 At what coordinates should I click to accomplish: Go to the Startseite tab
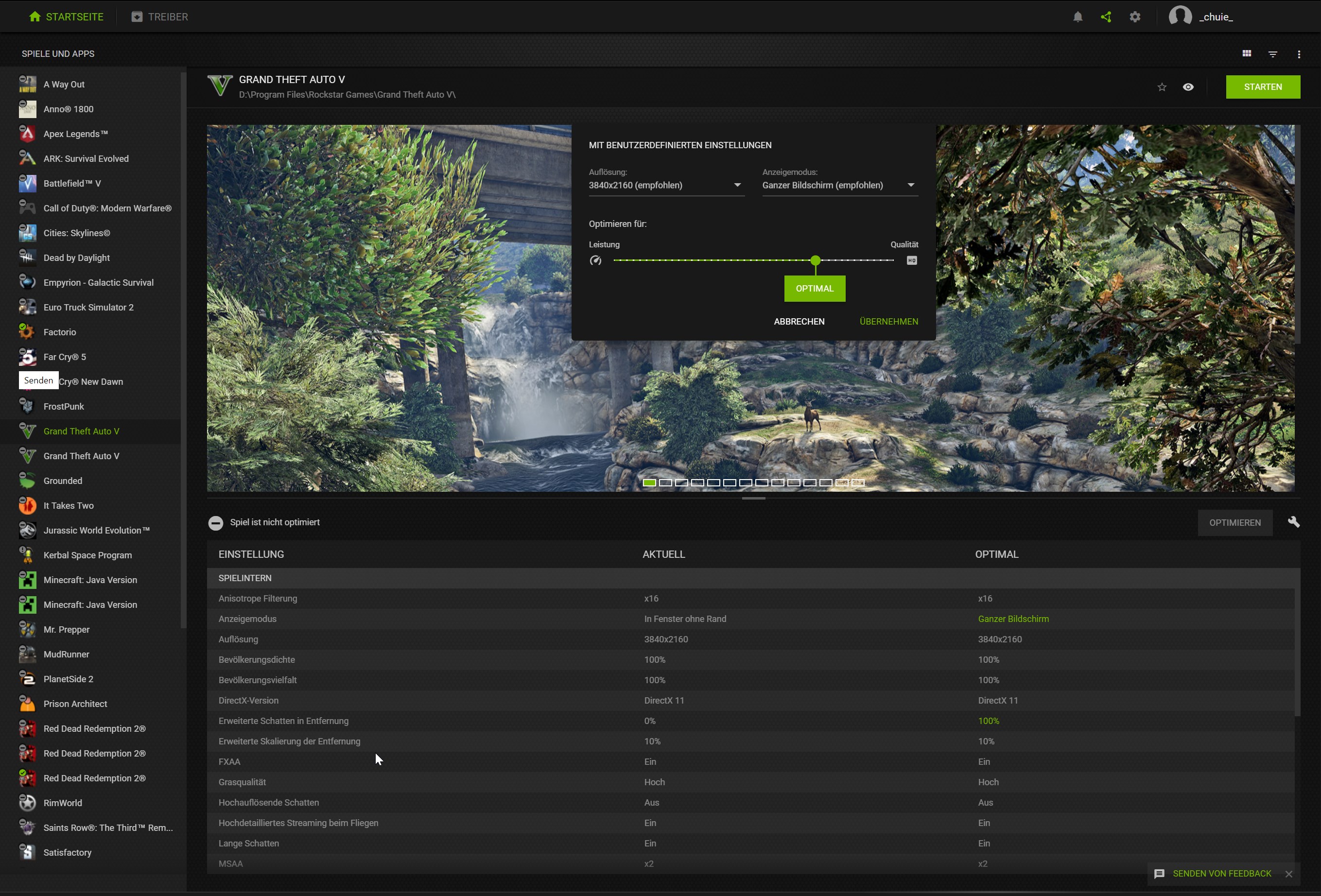pyautogui.click(x=67, y=17)
